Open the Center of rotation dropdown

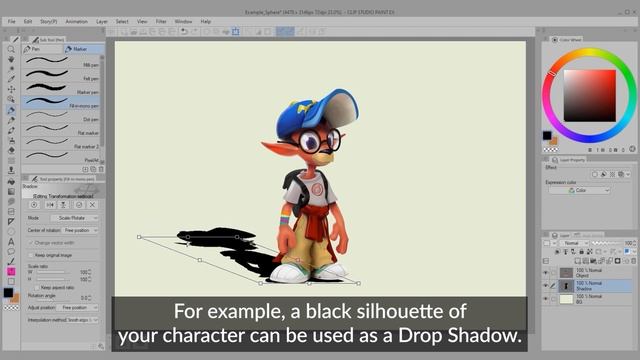click(80, 230)
